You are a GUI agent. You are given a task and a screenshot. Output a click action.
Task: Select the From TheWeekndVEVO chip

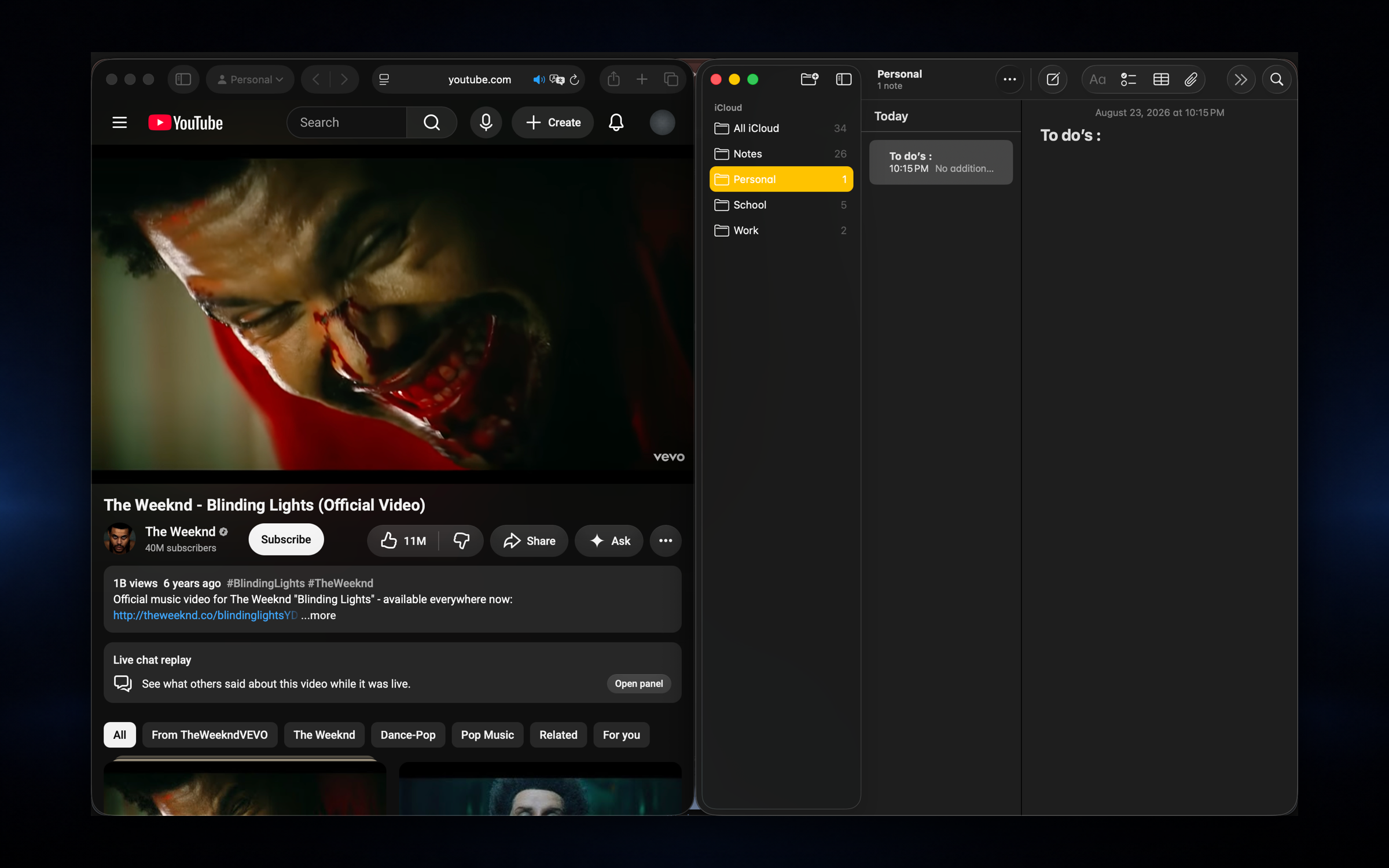coord(210,735)
